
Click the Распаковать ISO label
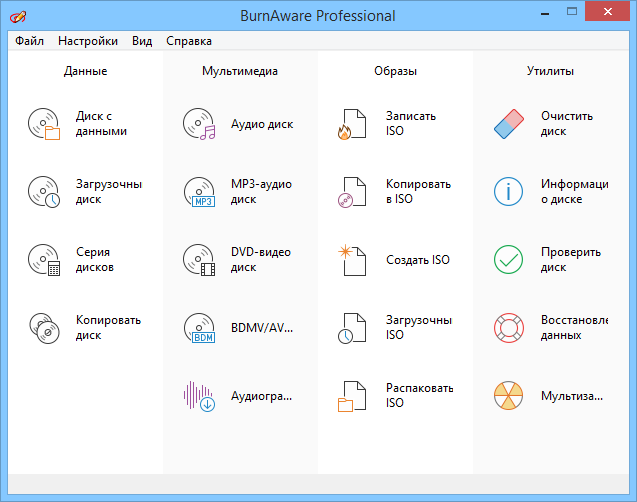coord(419,395)
